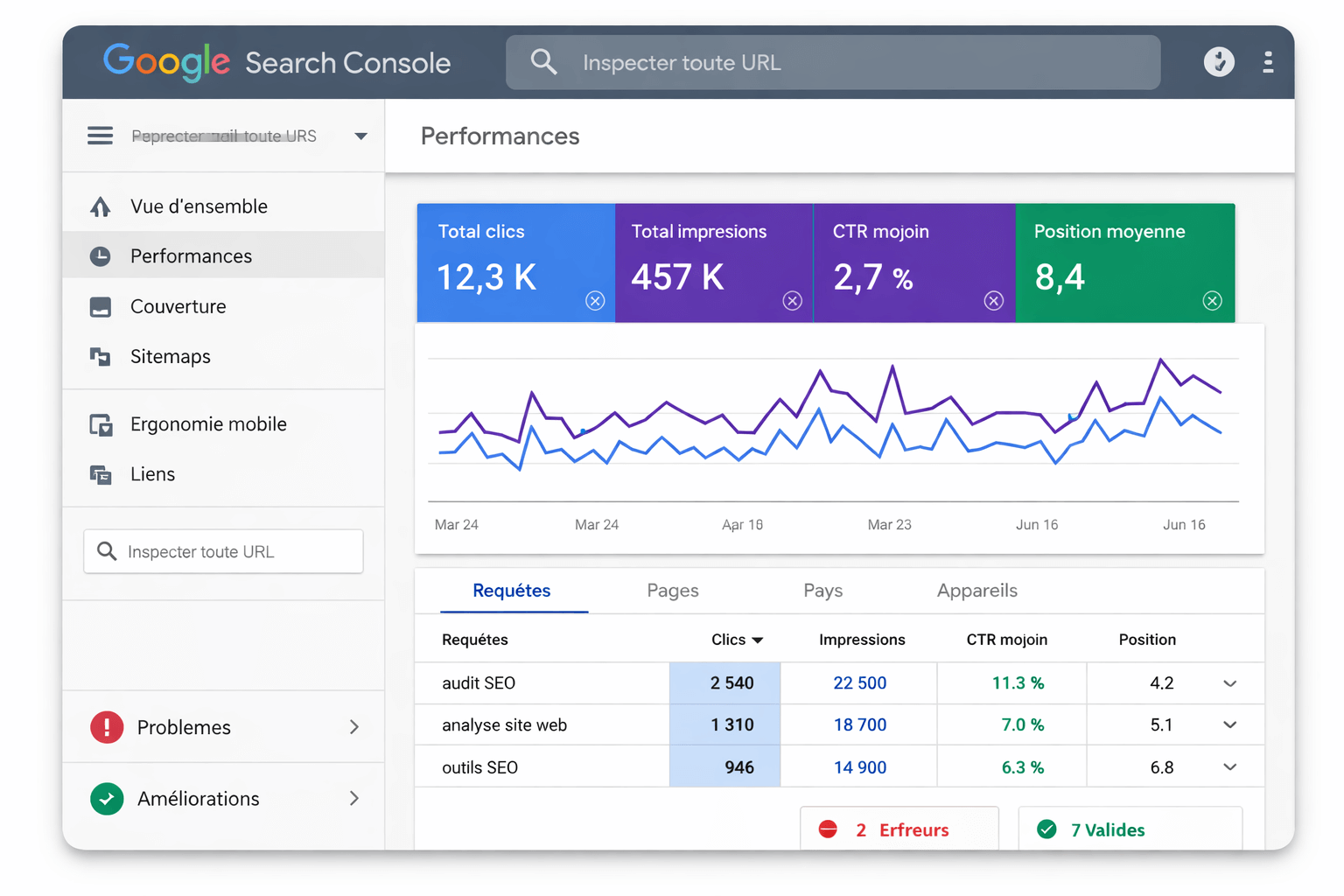Viewport: 1344px width, 896px height.
Task: Click the account avatar icon in header
Action: [1218, 62]
